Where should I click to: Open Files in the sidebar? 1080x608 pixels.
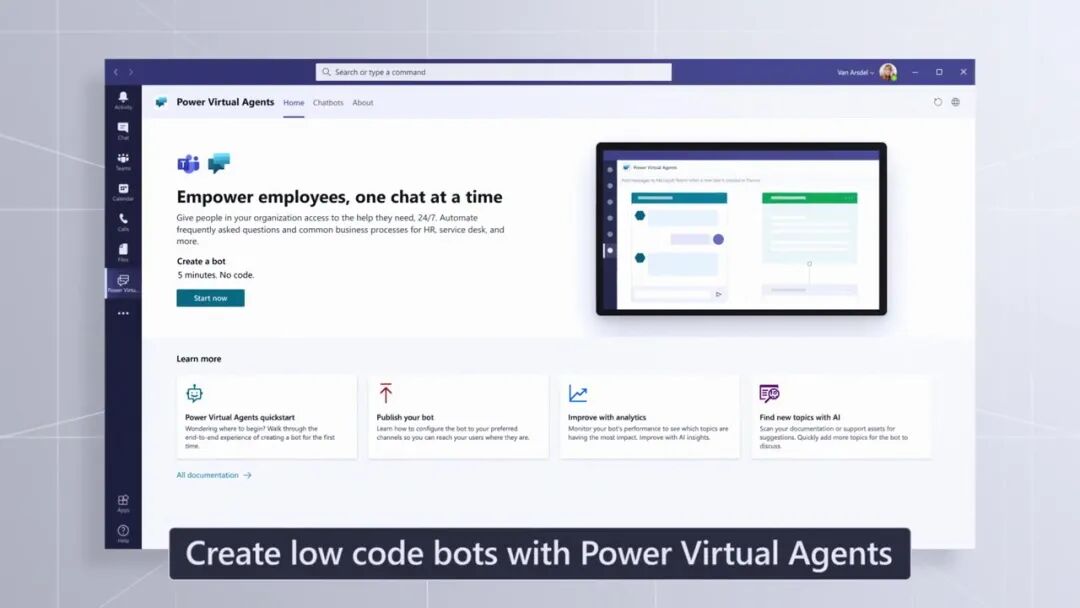[123, 253]
